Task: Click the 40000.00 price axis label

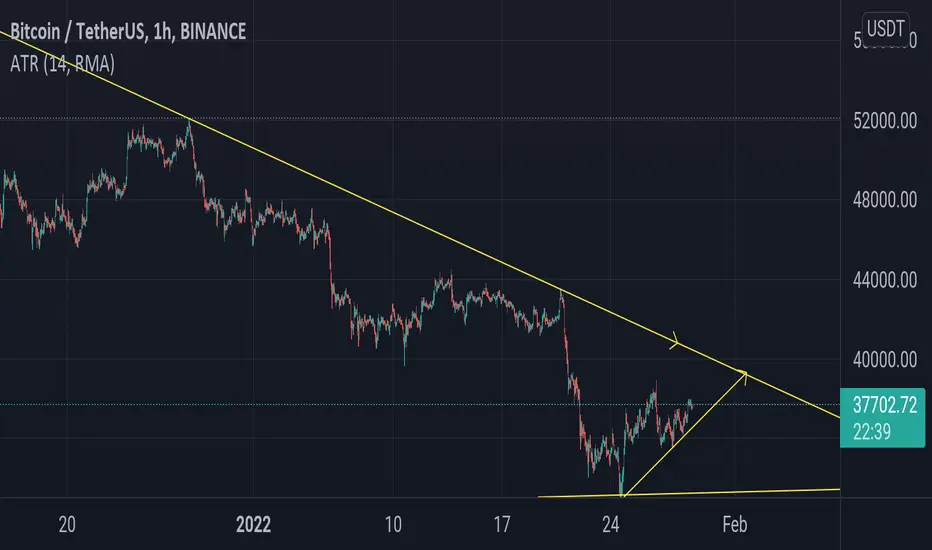Action: (884, 360)
